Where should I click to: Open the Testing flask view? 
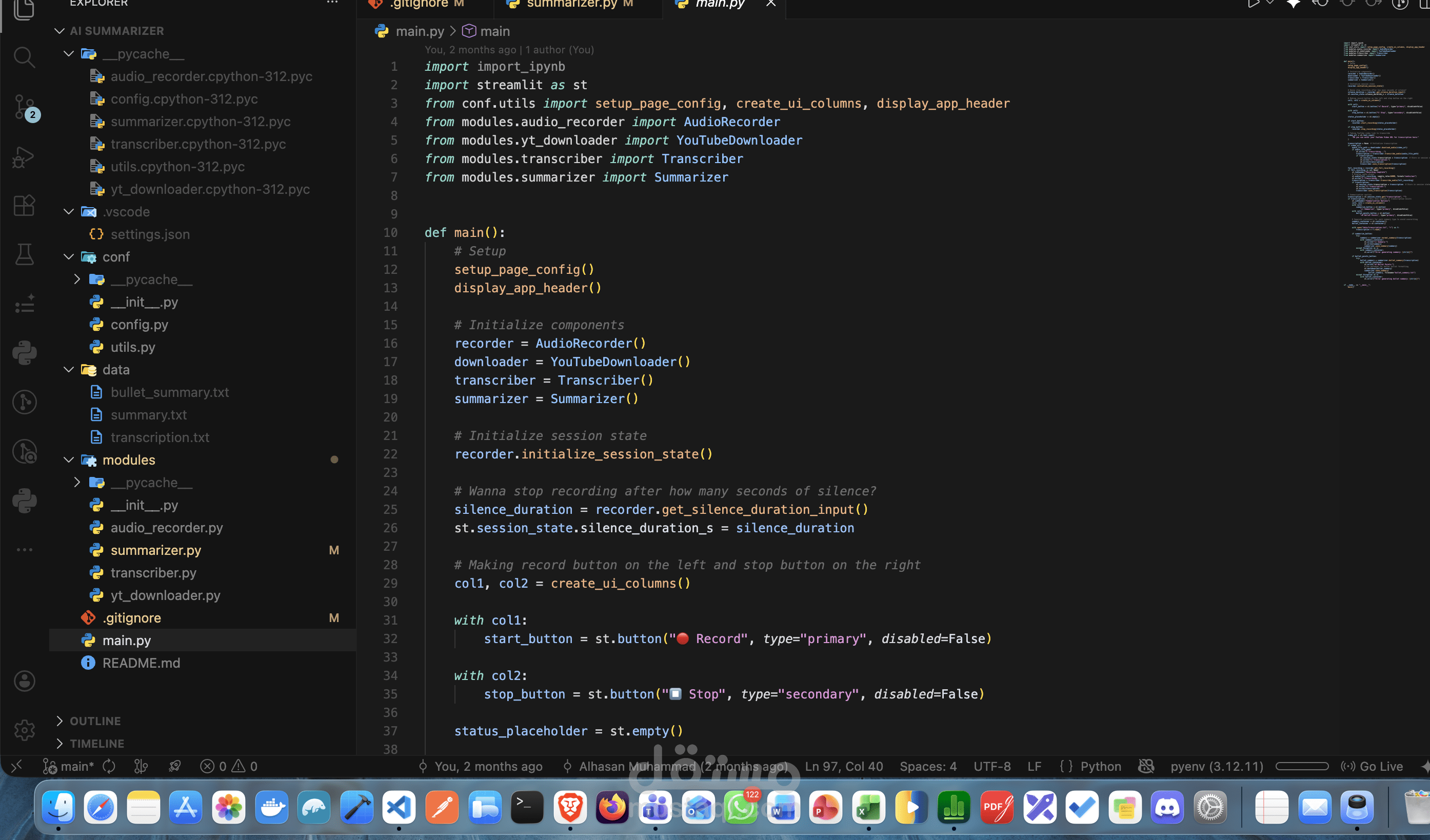(24, 255)
